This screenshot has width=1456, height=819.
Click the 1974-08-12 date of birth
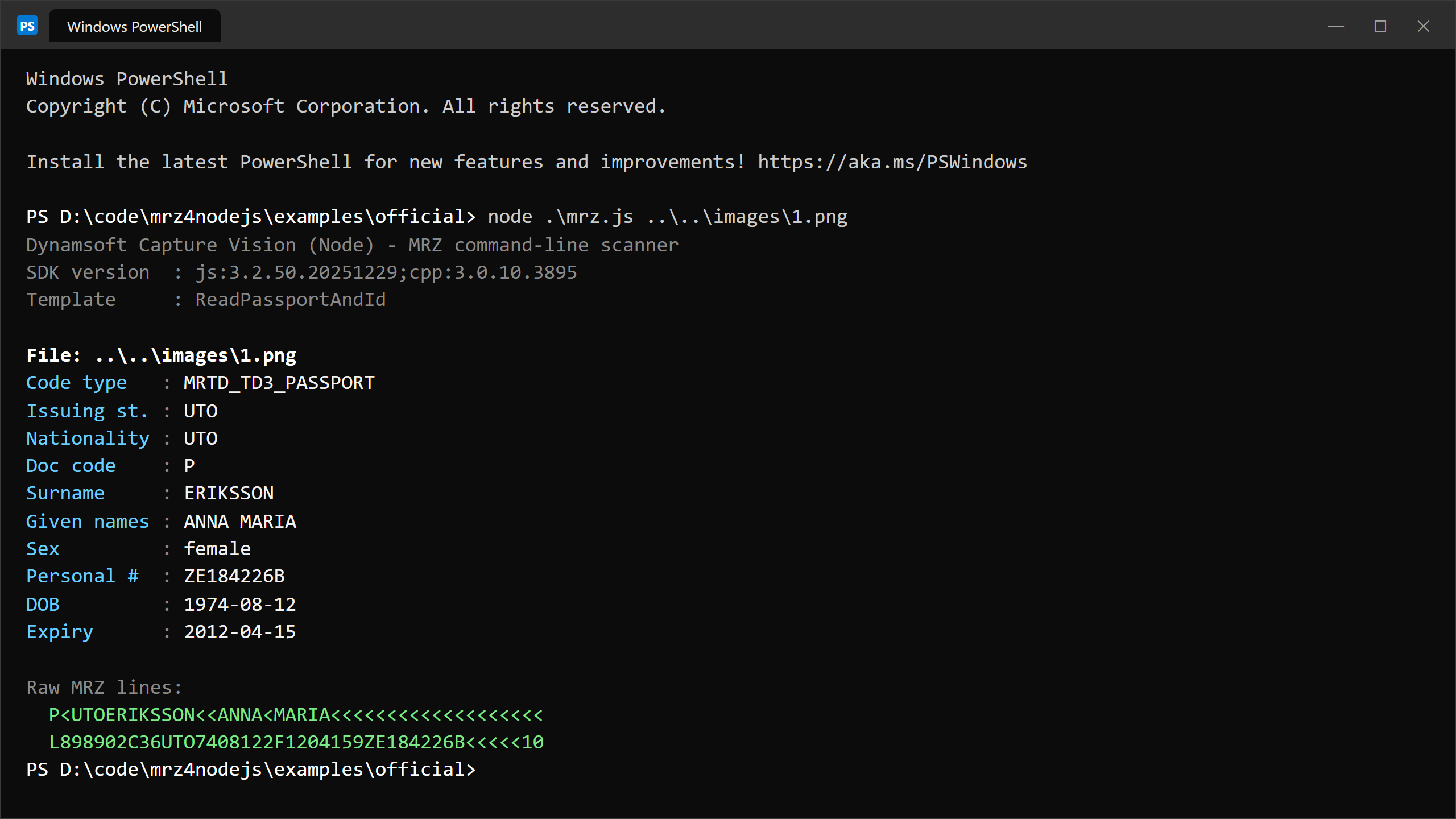coord(239,605)
